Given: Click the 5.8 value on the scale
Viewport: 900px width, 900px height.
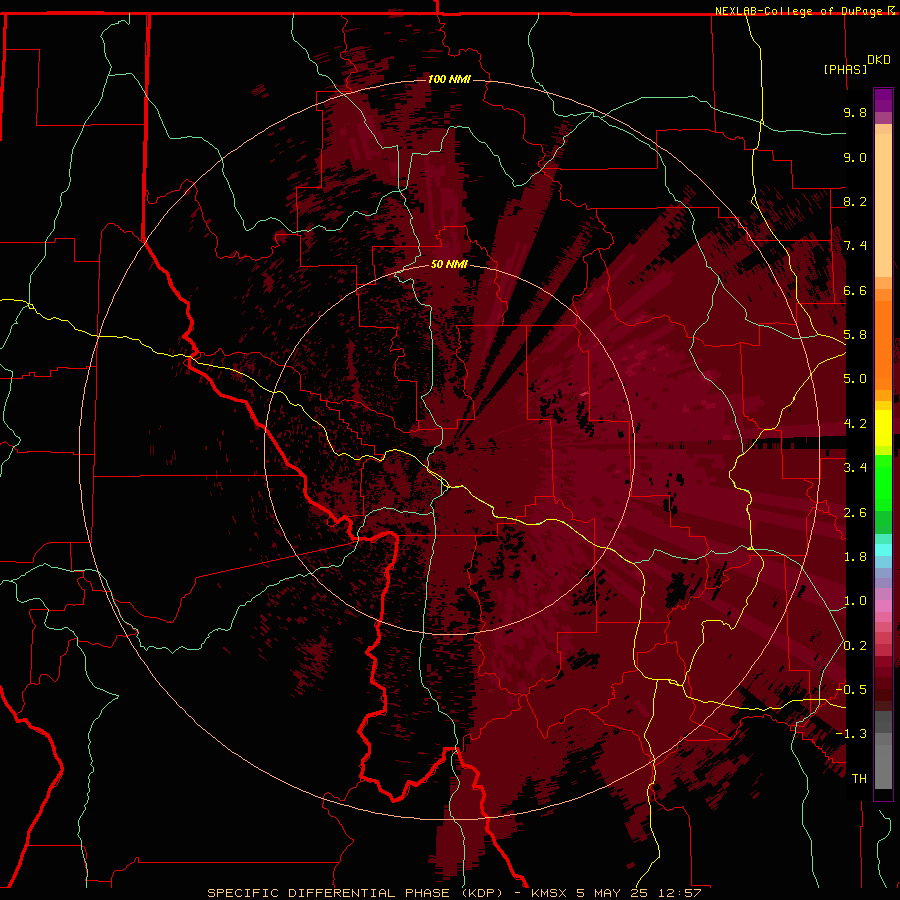Looking at the screenshot, I should 855,335.
